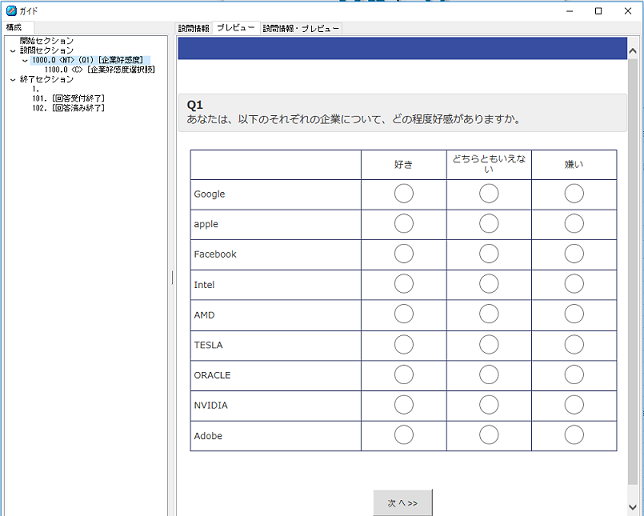Image resolution: width=644 pixels, height=516 pixels.
Task: Switch to the プレビュー tab
Action: point(236,28)
